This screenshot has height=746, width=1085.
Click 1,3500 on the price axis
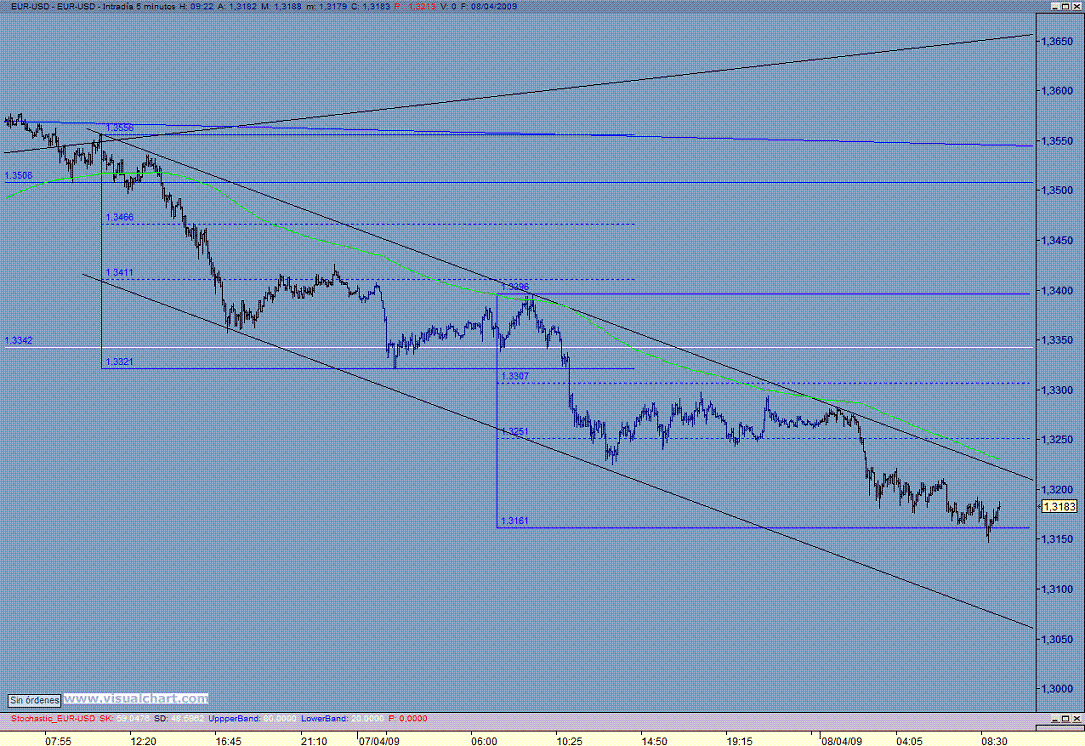click(1057, 190)
